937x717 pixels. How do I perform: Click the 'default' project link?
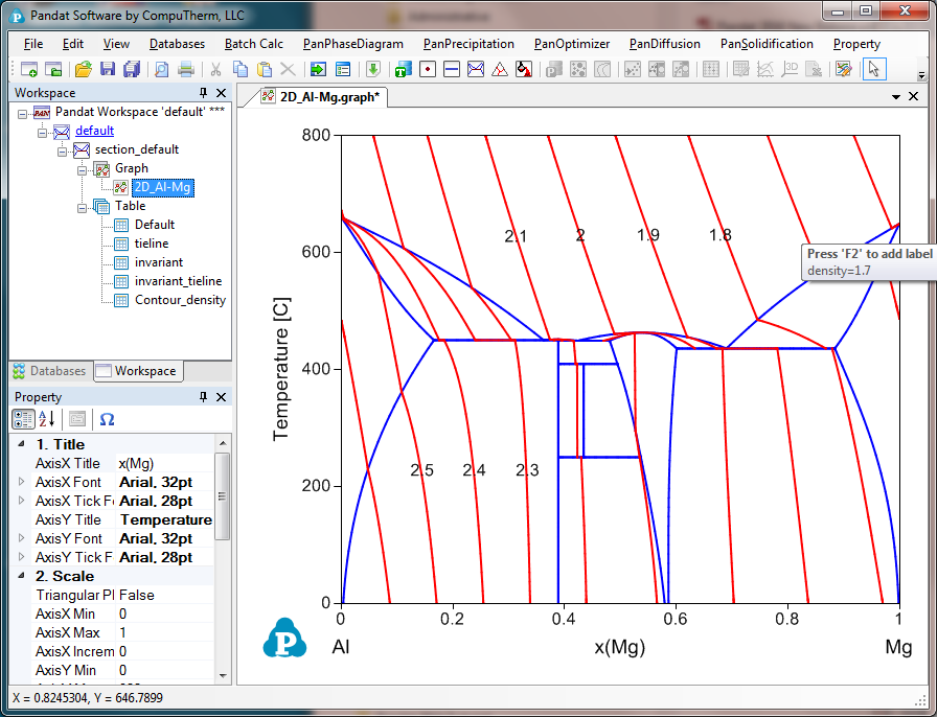click(94, 131)
